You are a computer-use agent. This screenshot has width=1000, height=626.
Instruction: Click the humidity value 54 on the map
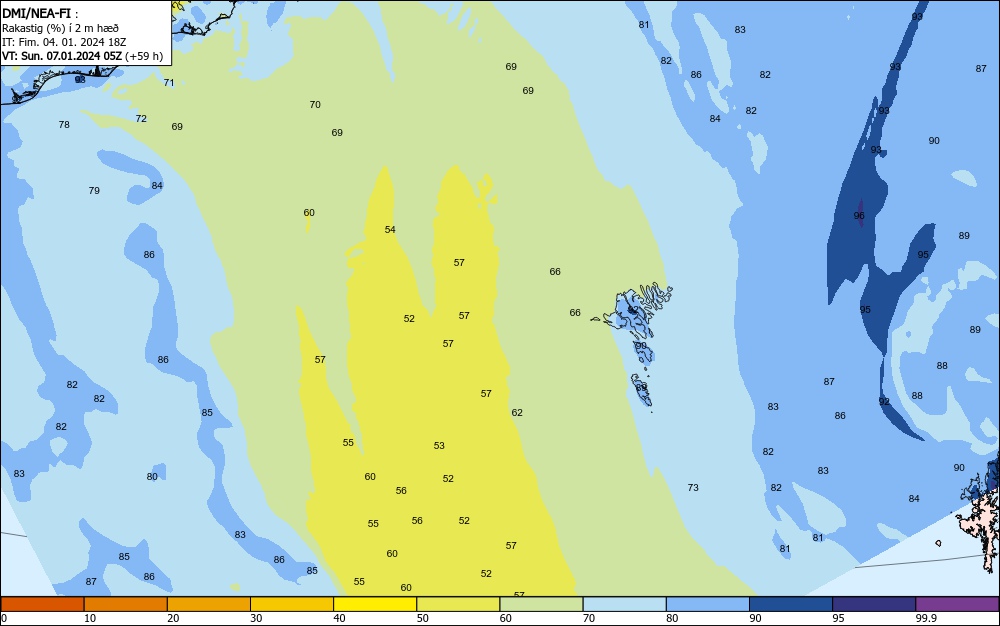pyautogui.click(x=390, y=229)
